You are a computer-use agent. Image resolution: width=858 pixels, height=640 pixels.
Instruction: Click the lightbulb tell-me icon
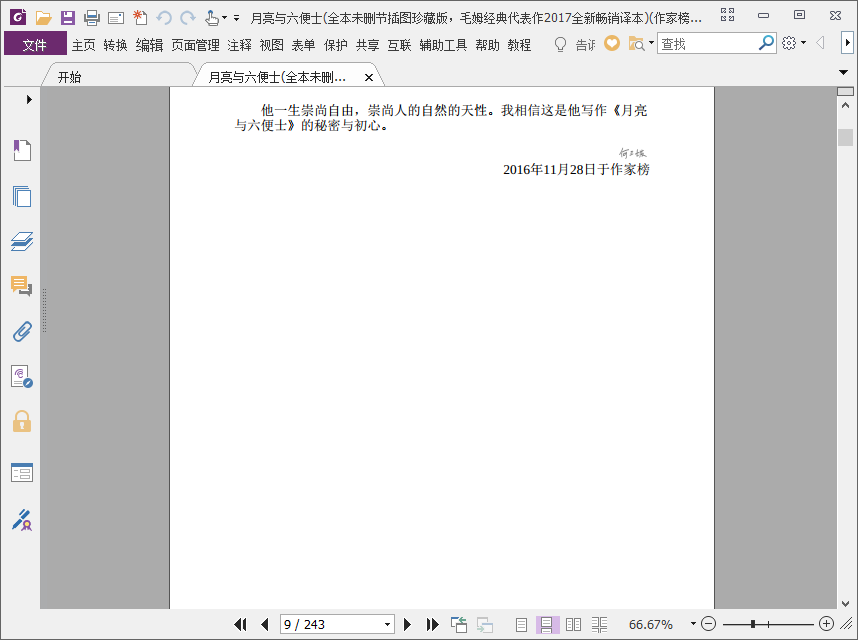pos(560,44)
